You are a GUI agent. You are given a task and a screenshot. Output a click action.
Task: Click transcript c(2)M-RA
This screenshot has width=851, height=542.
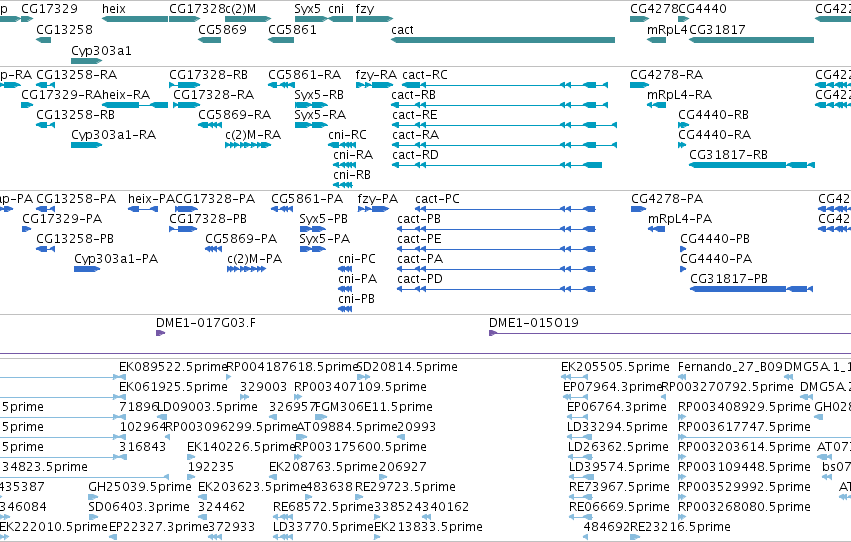coord(253,135)
